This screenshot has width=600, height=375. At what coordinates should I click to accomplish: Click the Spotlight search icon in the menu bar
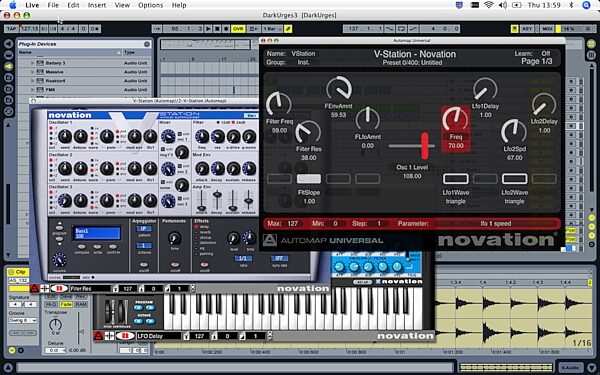point(586,5)
